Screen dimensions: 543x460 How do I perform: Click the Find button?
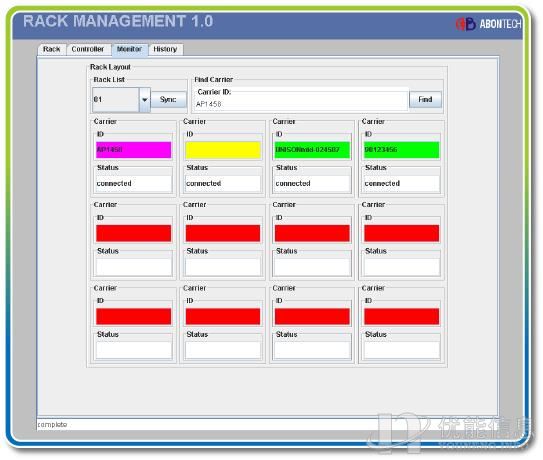point(425,99)
